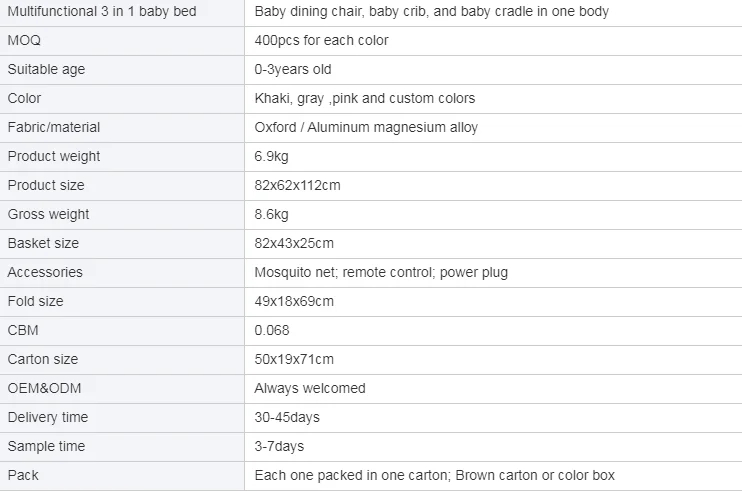This screenshot has height=491, width=742.
Task: Click the "0-3years old" value
Action: click(293, 70)
